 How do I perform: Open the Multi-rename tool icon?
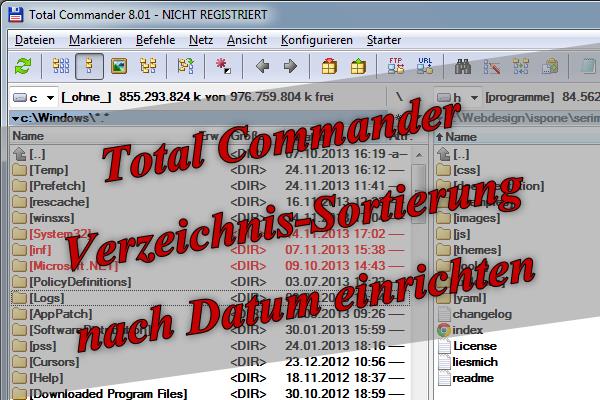pos(492,66)
